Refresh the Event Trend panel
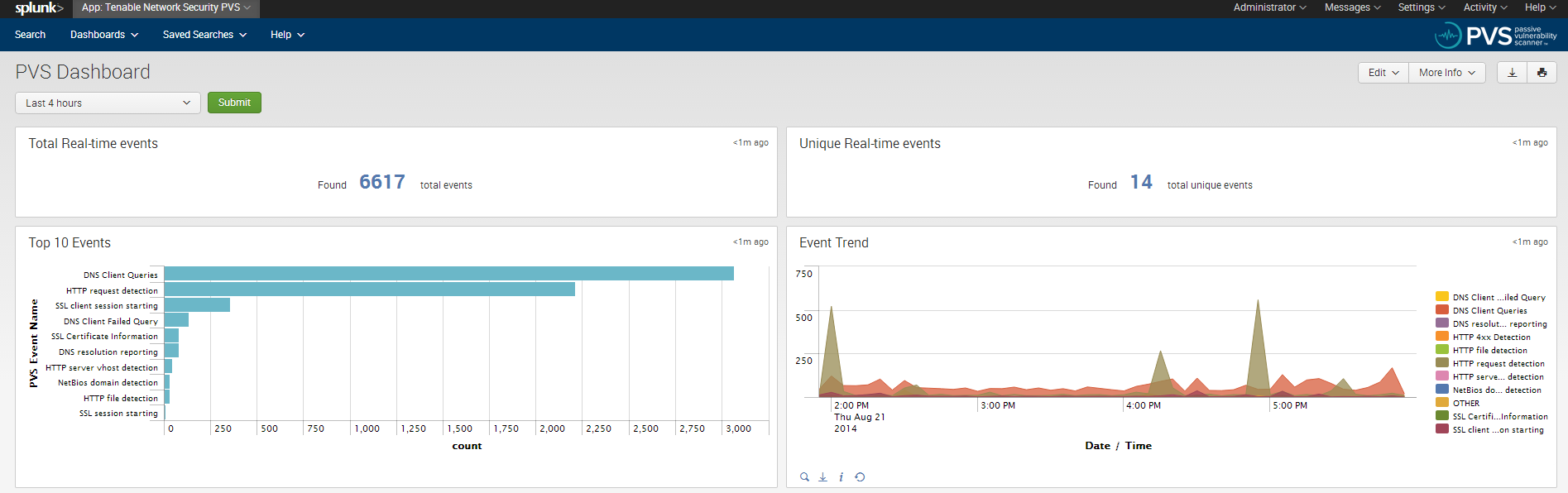 coord(860,477)
